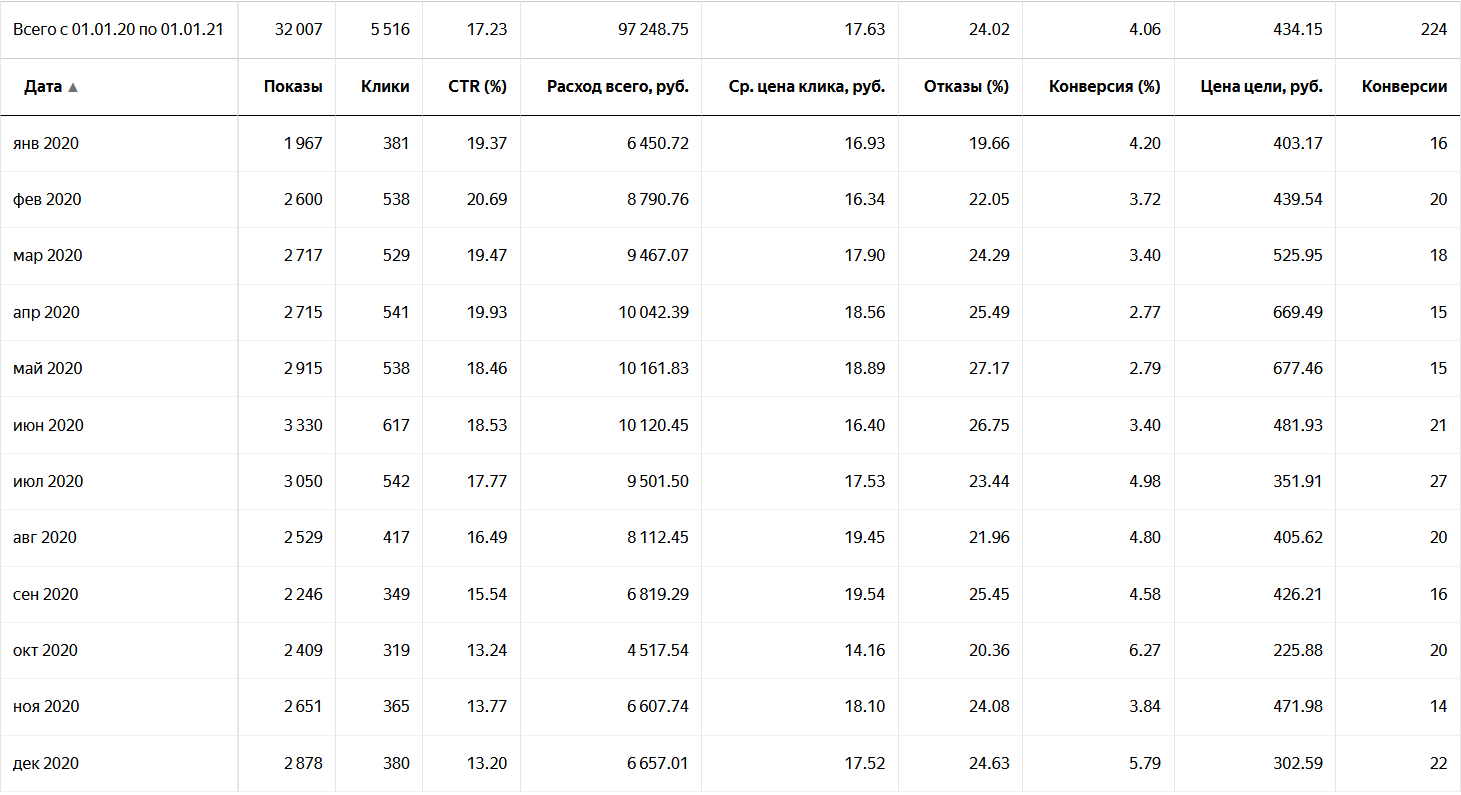
Task: Click total spend value 97 248.75
Action: [x=654, y=30]
